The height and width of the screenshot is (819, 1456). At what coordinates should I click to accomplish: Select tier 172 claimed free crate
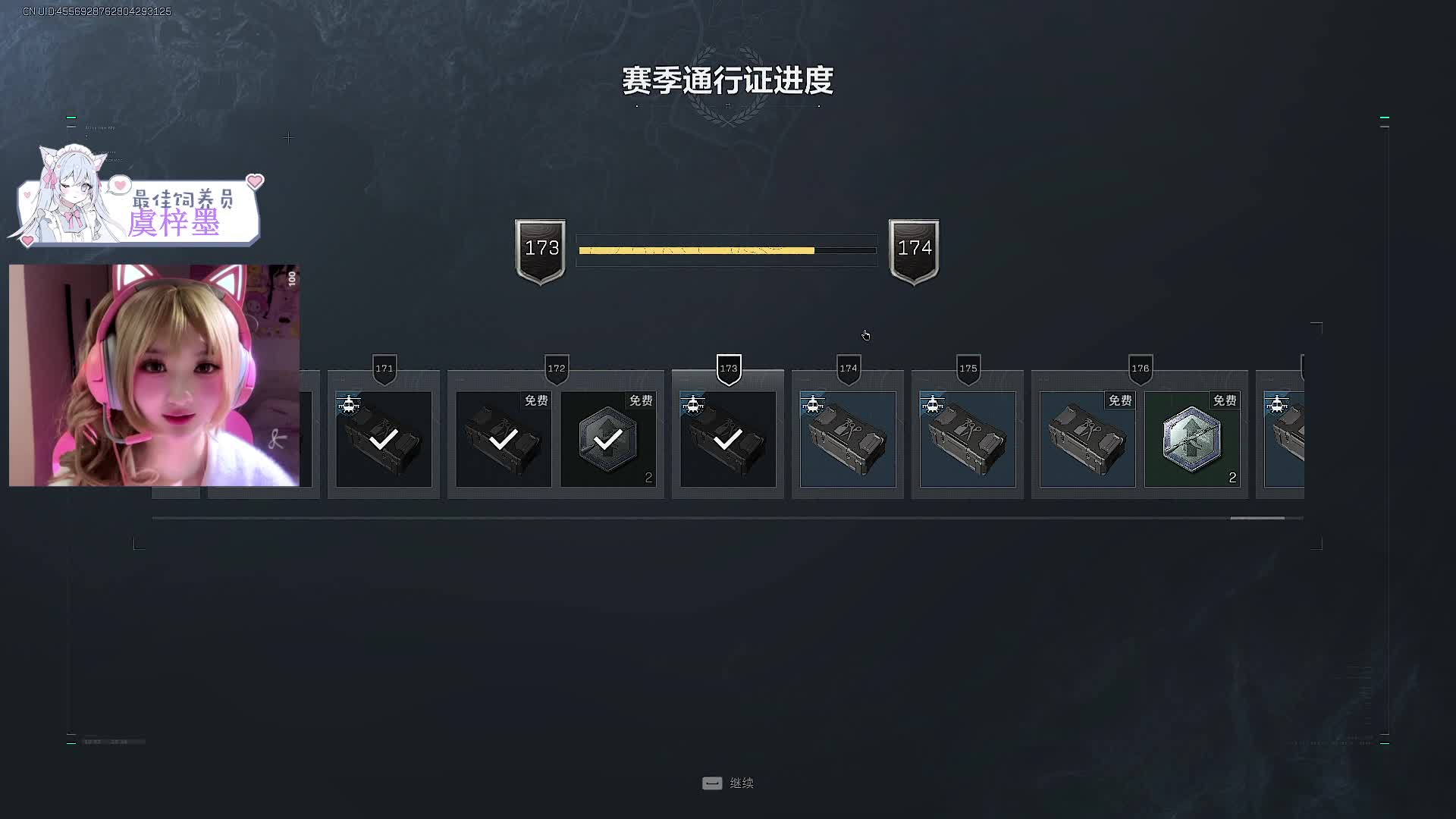[504, 439]
